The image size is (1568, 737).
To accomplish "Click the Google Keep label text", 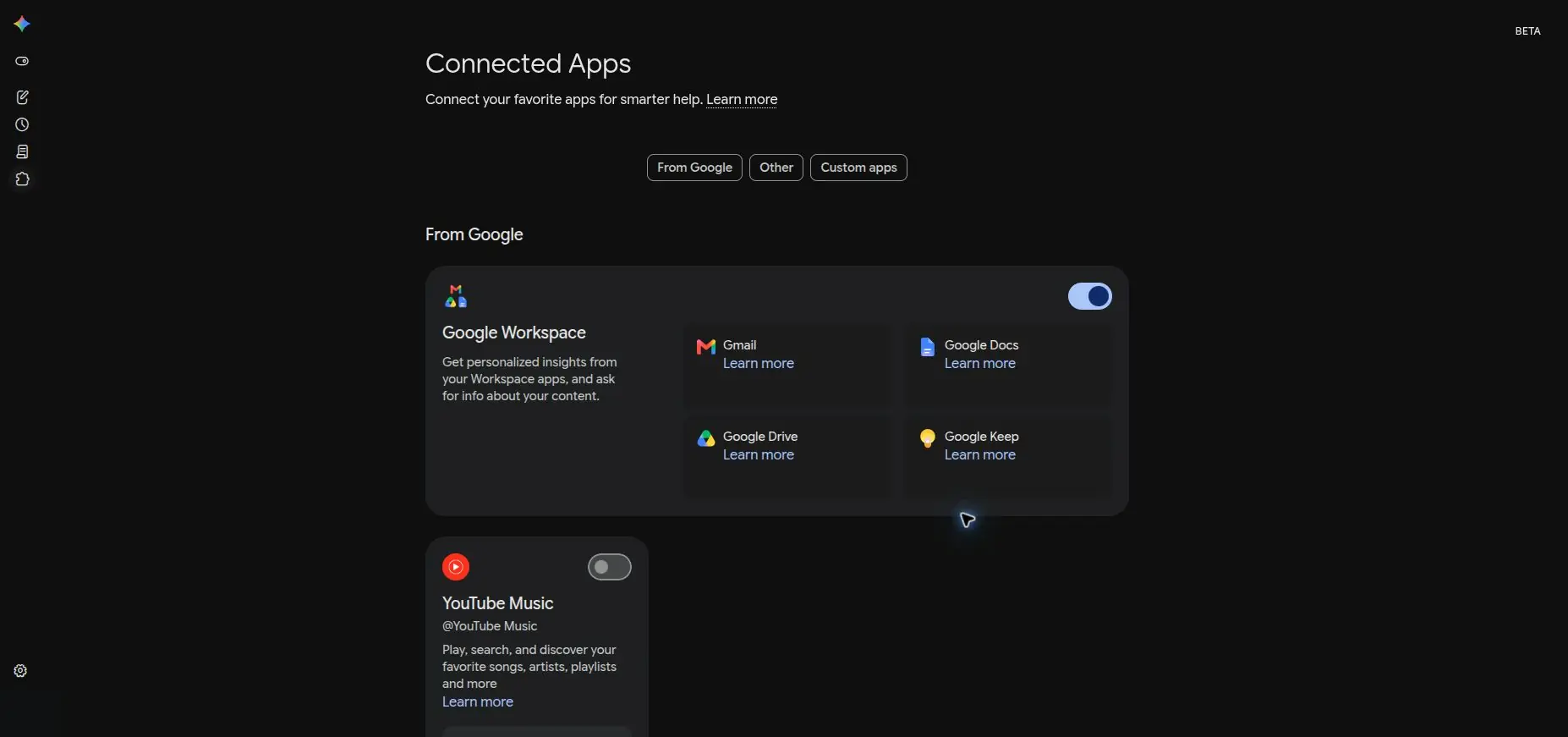I will [982, 437].
